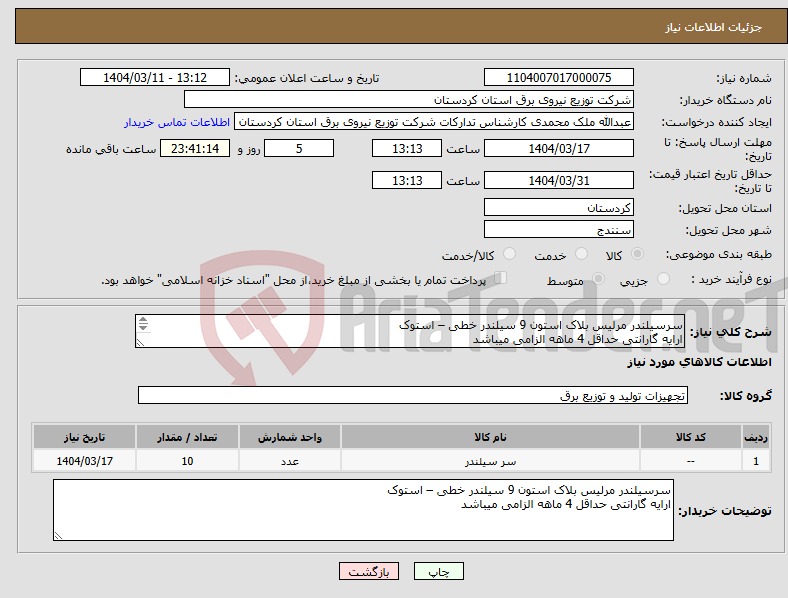Screen dimensions: 788x598
Task: Click the سر سیلندر item name cell
Action: click(490, 461)
